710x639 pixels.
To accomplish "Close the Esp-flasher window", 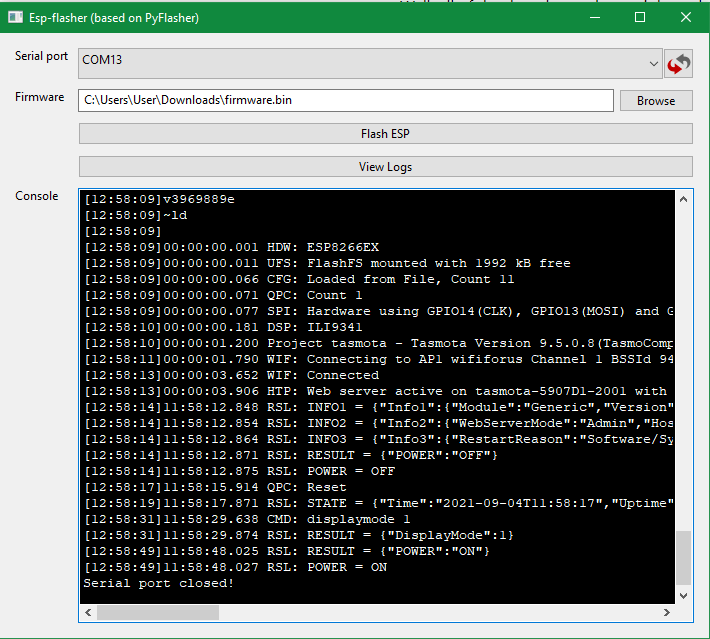I will click(686, 17).
